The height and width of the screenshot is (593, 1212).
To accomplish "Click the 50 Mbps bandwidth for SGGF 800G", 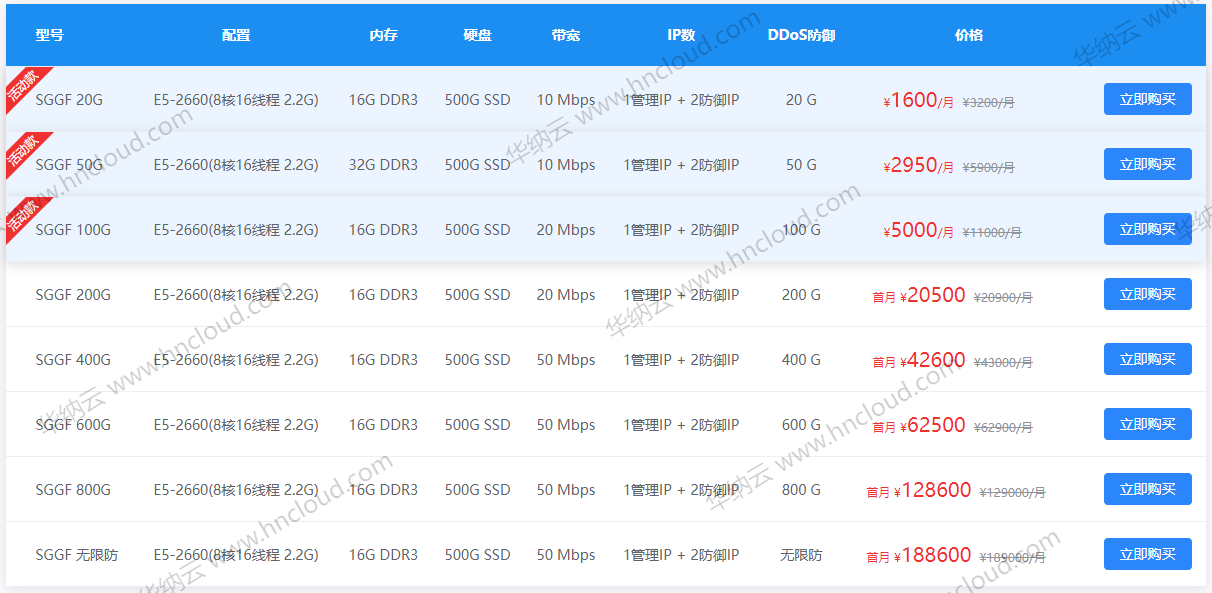I will pyautogui.click(x=566, y=490).
